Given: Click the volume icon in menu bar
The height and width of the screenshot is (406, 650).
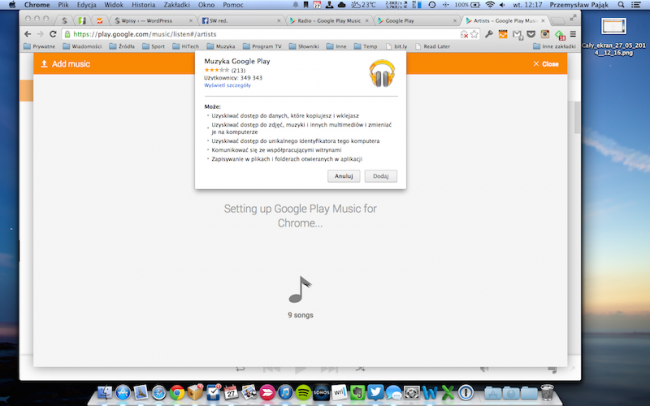Looking at the screenshot, I should point(502,5).
